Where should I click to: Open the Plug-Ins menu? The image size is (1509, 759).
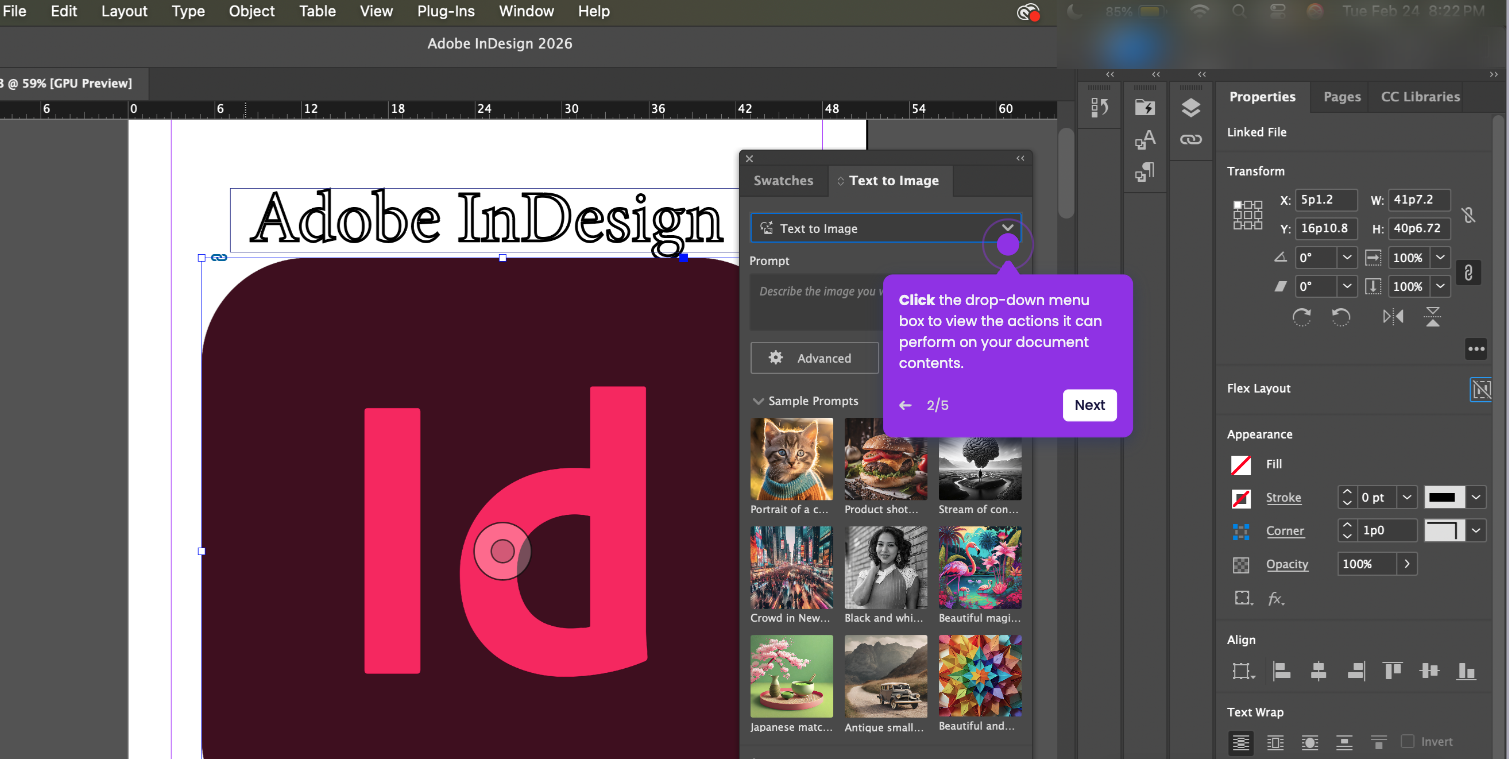446,12
